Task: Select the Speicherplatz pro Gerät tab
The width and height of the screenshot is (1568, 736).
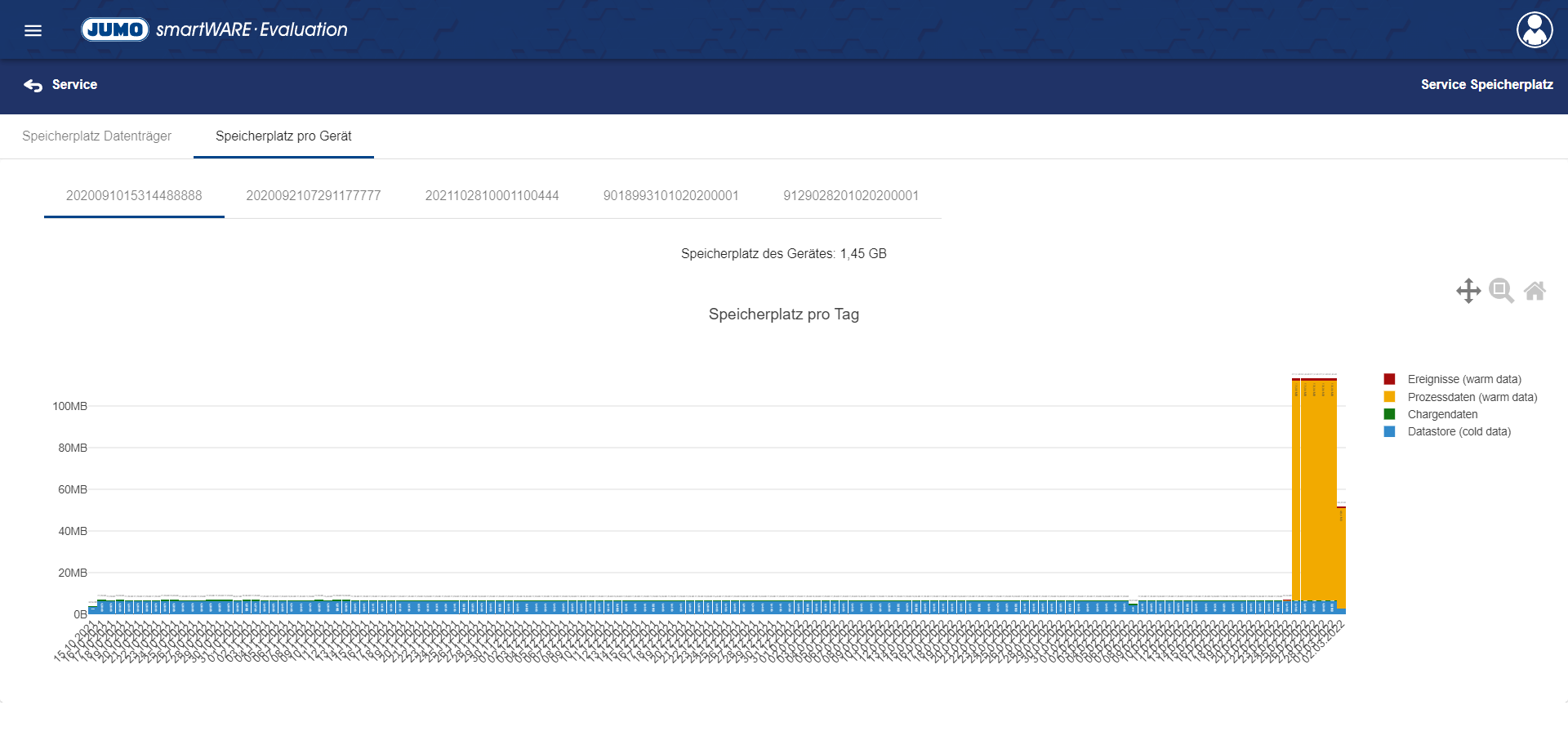Action: pyautogui.click(x=283, y=136)
